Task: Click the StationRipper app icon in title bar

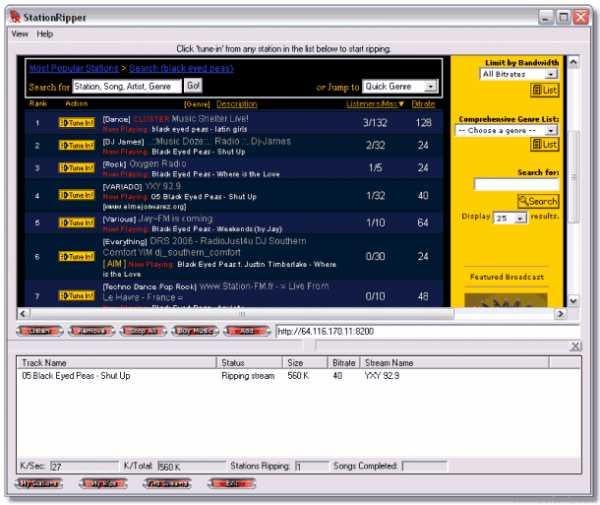Action: click(15, 16)
